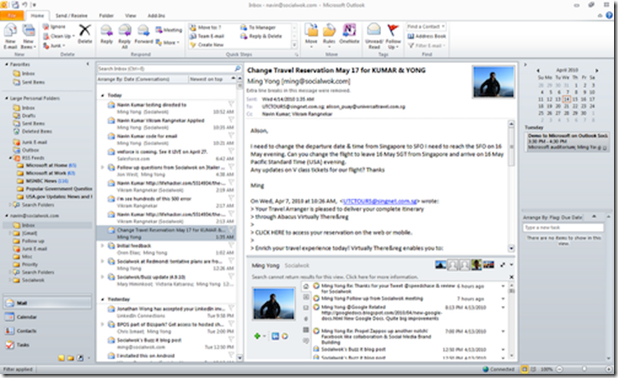The height and width of the screenshot is (378, 618).
Task: Click 'Extra line breaks' info bar
Action: pyautogui.click(x=298, y=90)
